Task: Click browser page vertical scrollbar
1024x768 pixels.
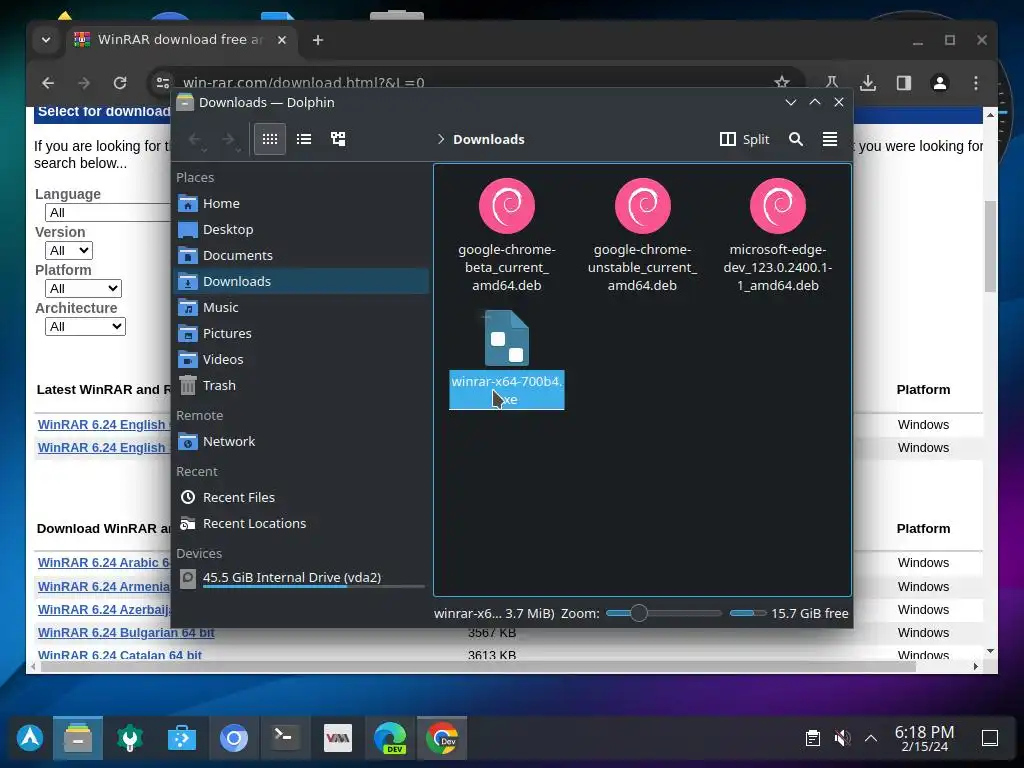Action: coord(990,247)
